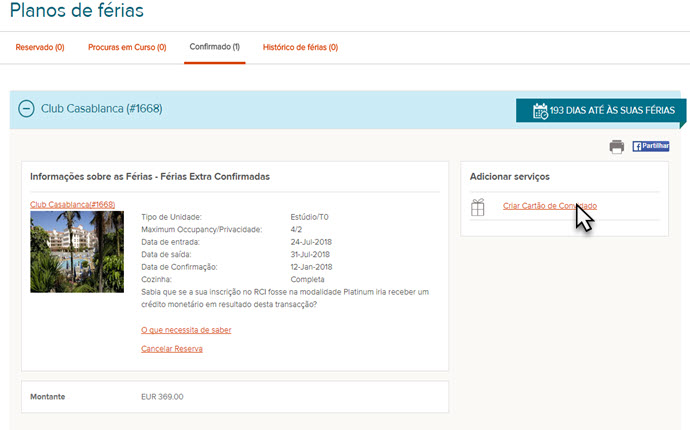Switch to Procuras em Curso (0) tab
The image size is (690, 430).
[x=127, y=47]
